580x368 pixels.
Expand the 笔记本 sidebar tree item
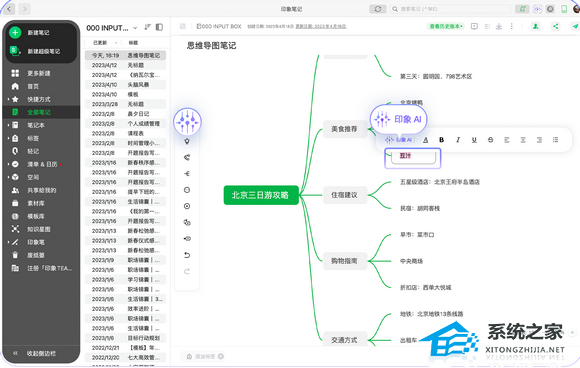pos(9,125)
